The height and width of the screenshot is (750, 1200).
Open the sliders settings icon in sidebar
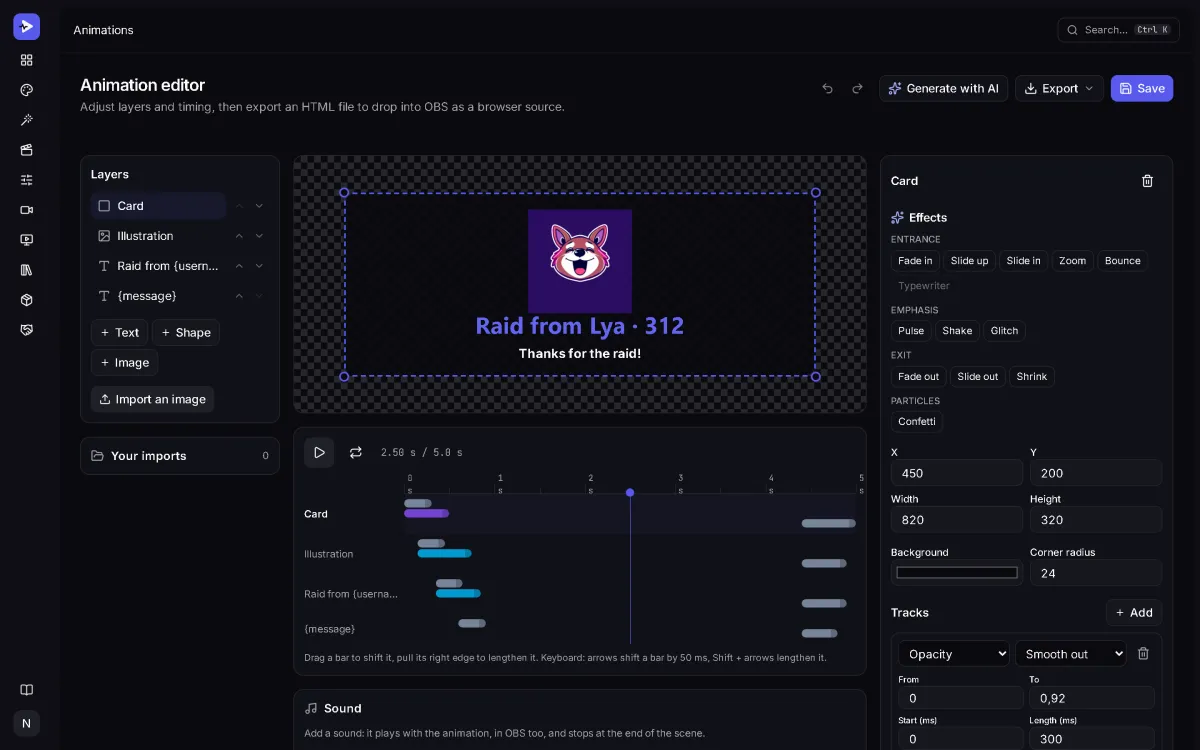pyautogui.click(x=27, y=180)
